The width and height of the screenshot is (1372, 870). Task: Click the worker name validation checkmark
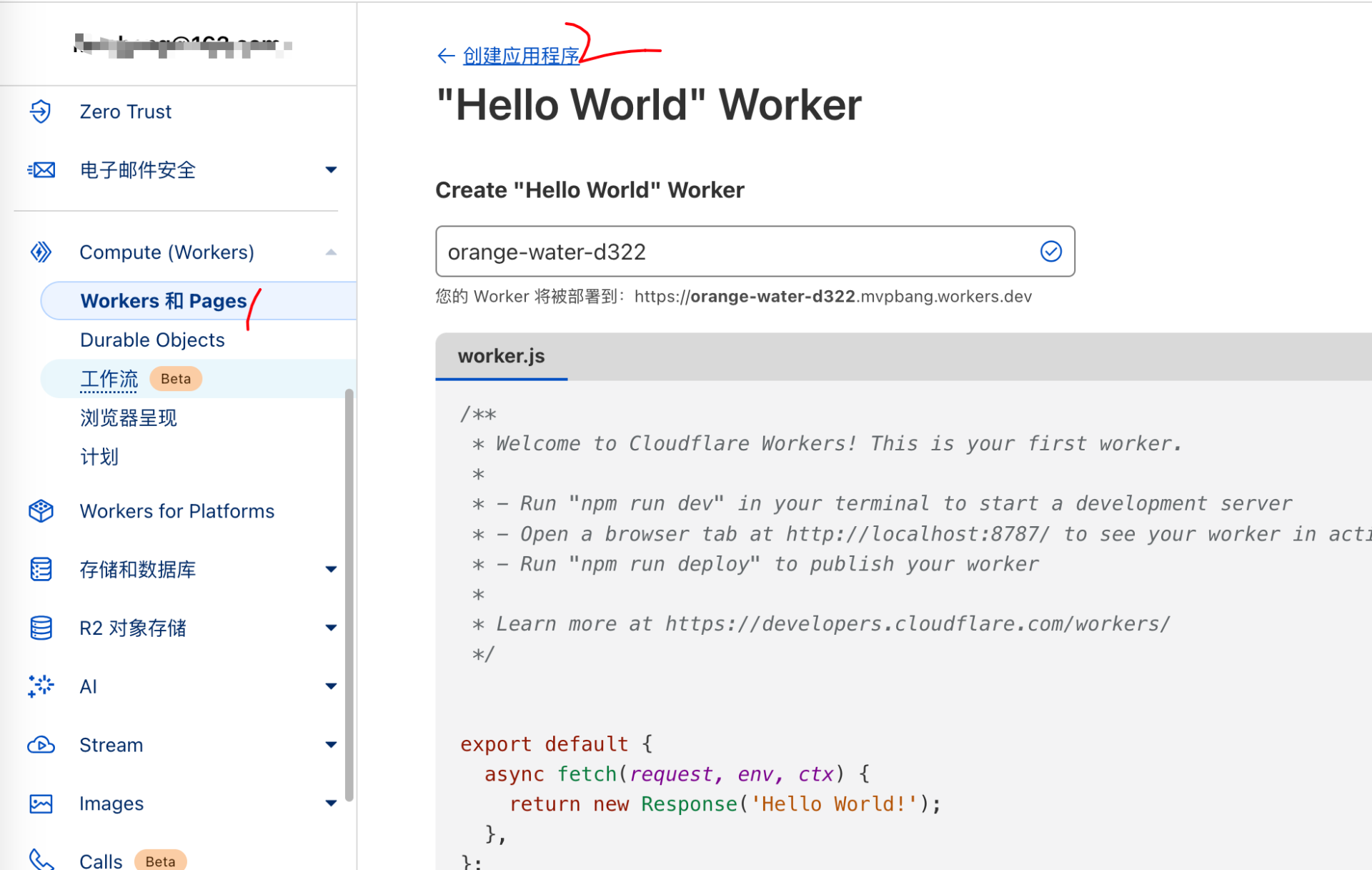click(x=1050, y=252)
